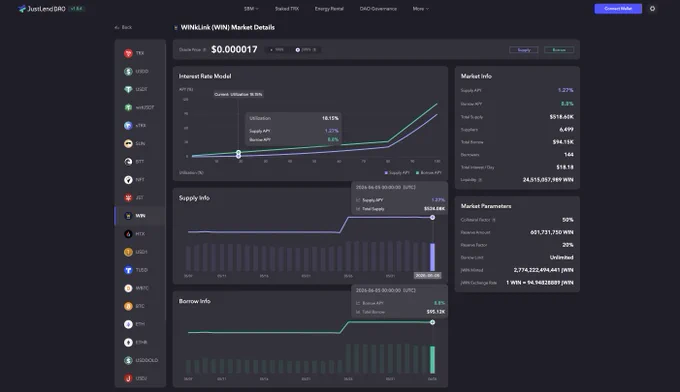Click Reserve Factor value 20%
Viewport: 680px width, 392px height.
(567, 245)
